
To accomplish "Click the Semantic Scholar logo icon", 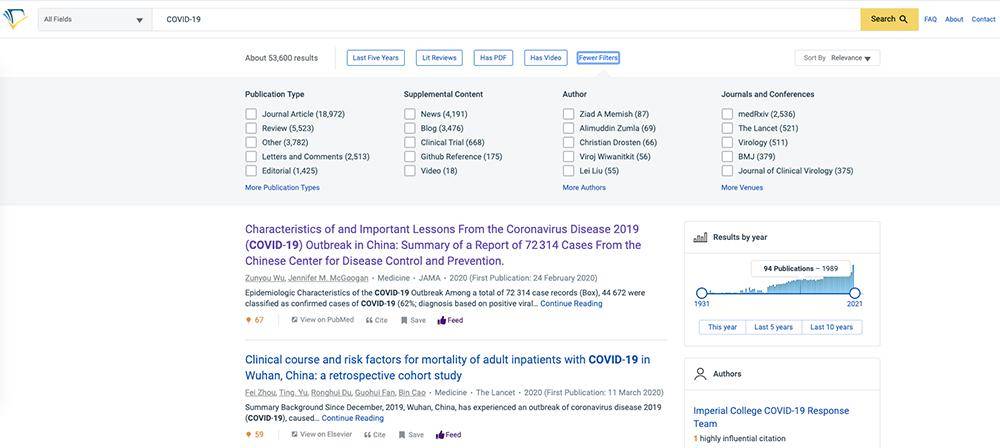I will [x=14, y=19].
